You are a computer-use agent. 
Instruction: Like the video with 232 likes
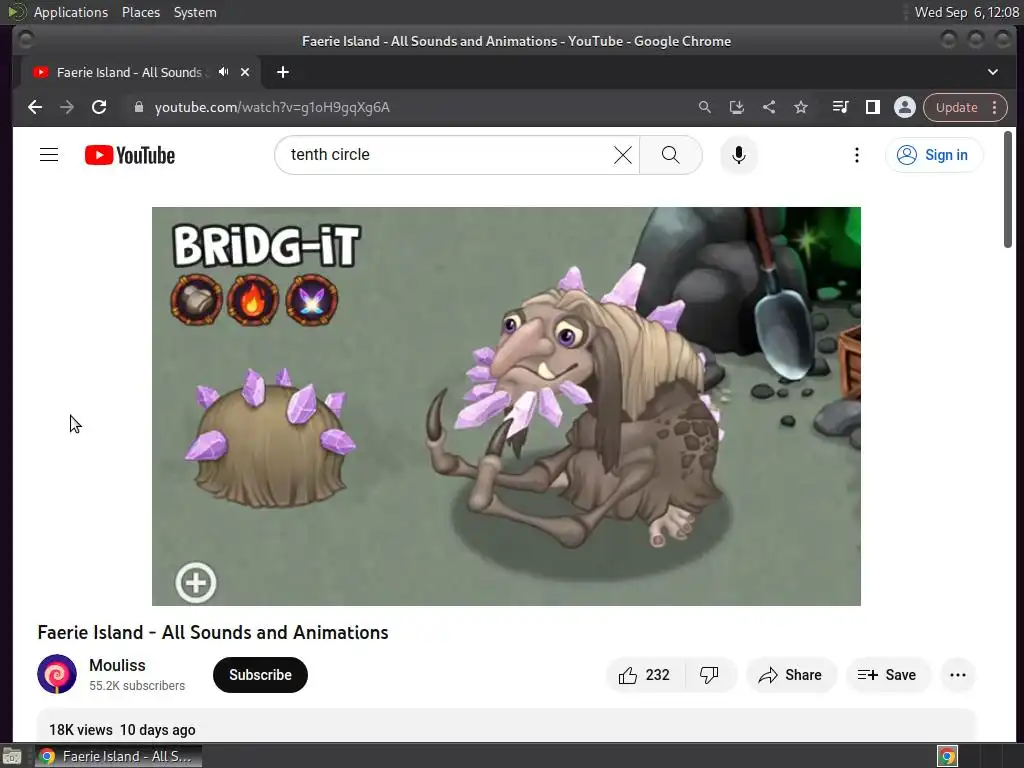[645, 675]
